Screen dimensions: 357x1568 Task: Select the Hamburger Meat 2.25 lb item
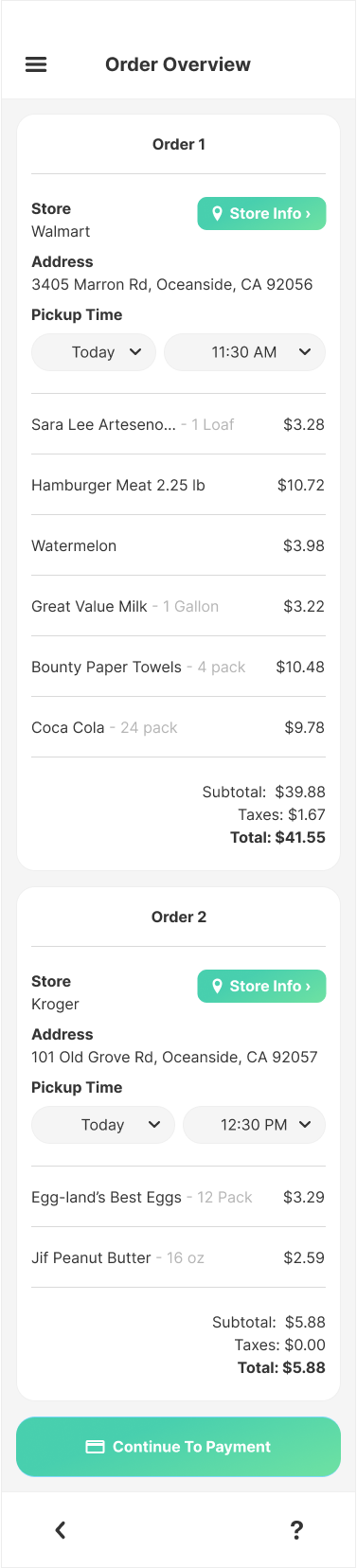click(178, 485)
